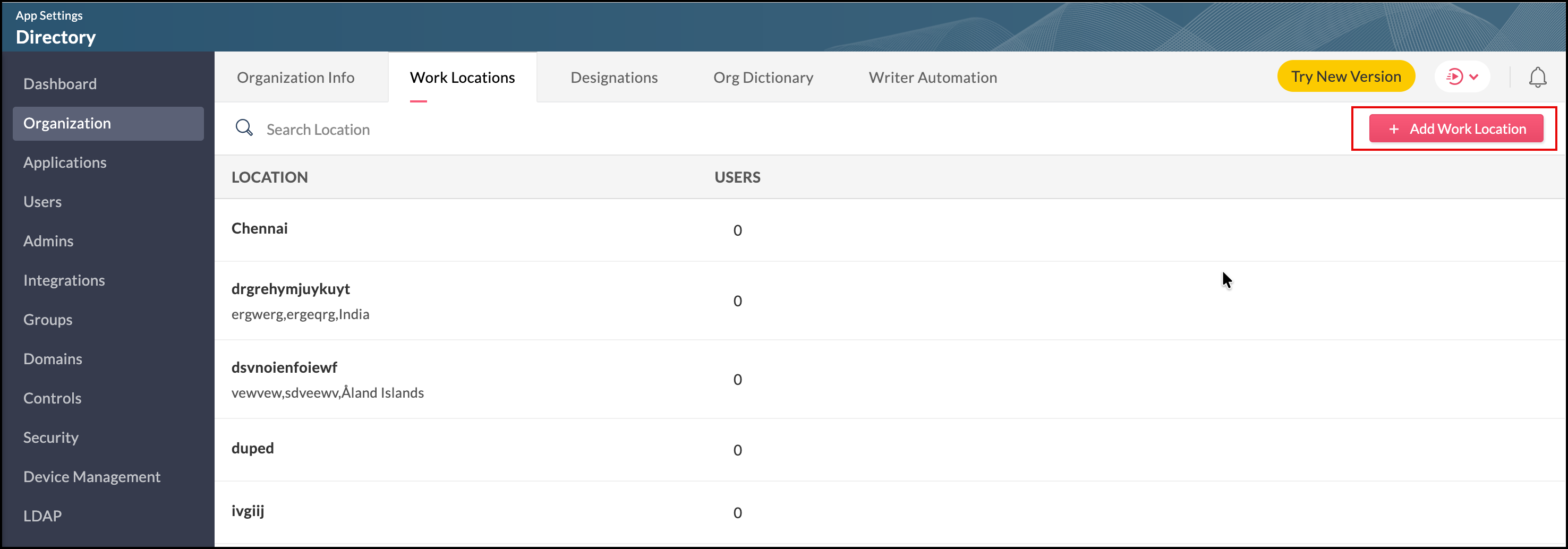1568x549 pixels.
Task: Open the Designations tab
Action: point(613,78)
